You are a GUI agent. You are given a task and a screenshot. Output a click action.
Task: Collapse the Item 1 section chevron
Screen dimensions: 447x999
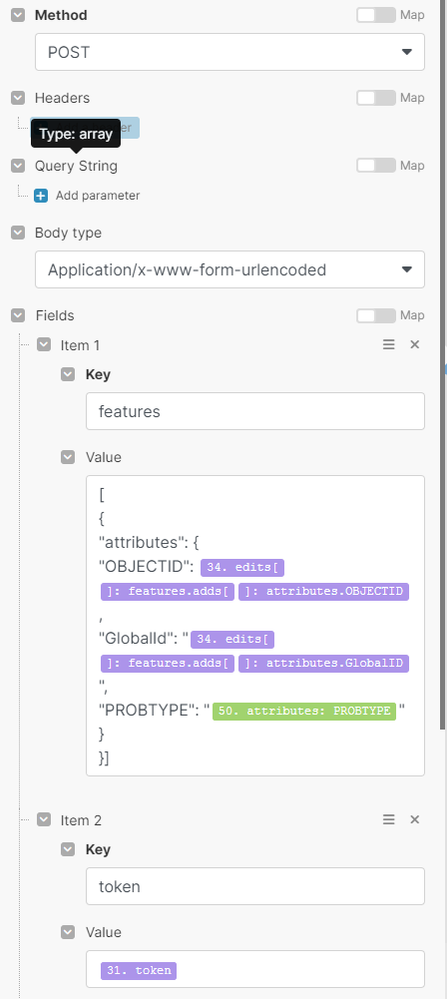pos(44,345)
